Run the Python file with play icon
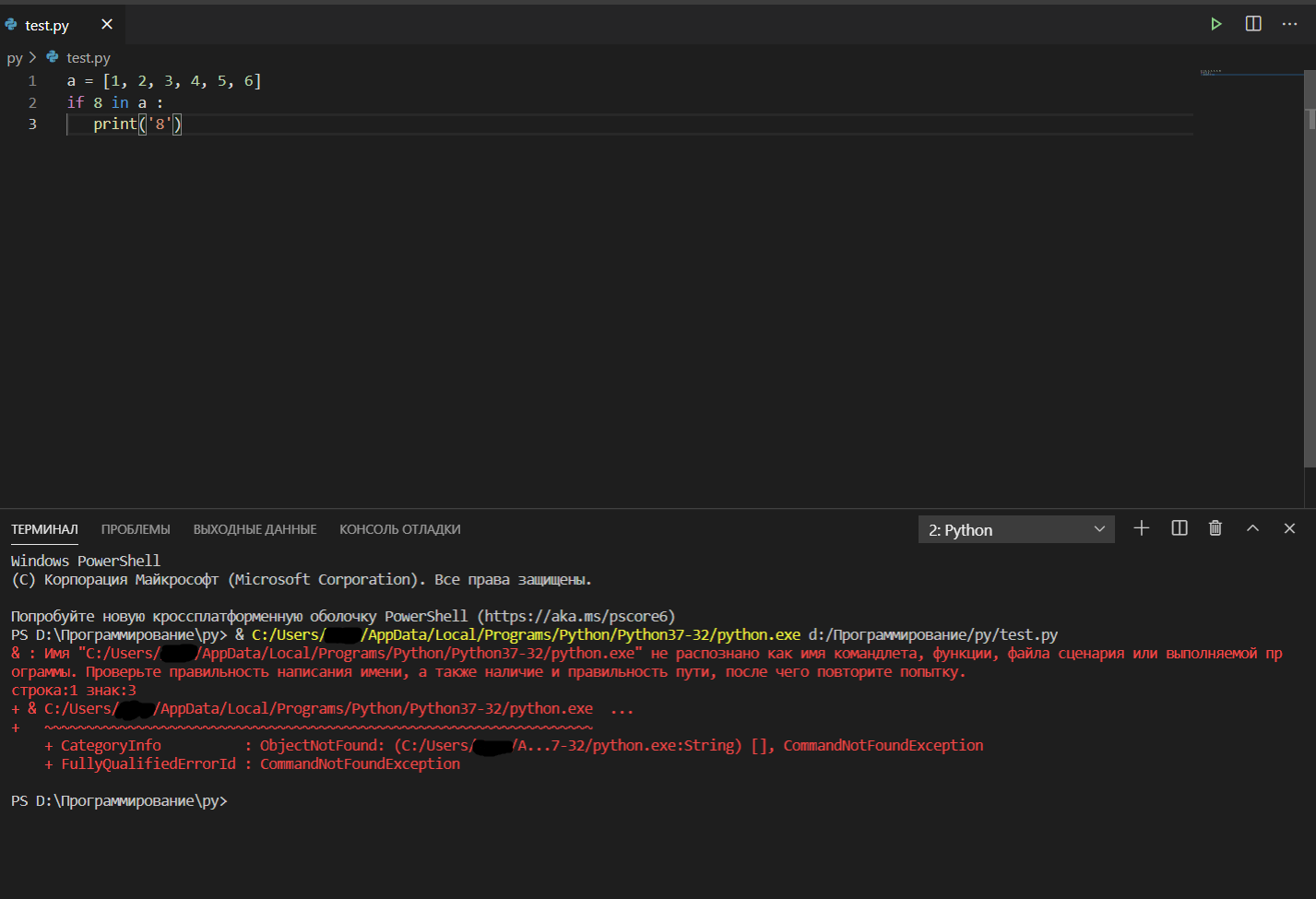The height and width of the screenshot is (899, 1316). point(1215,24)
